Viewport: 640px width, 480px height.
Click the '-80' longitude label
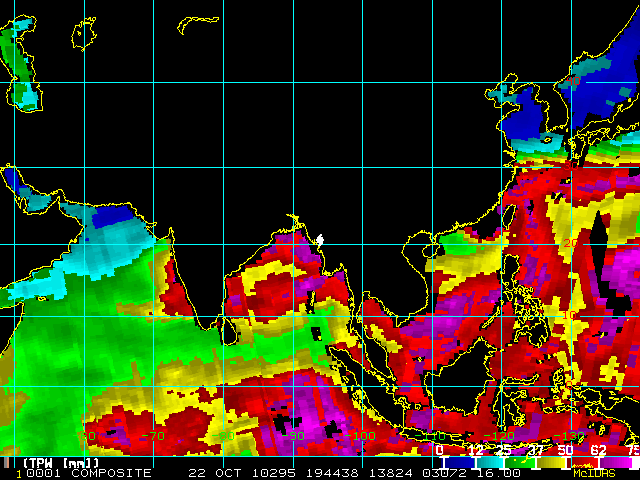click(x=223, y=436)
